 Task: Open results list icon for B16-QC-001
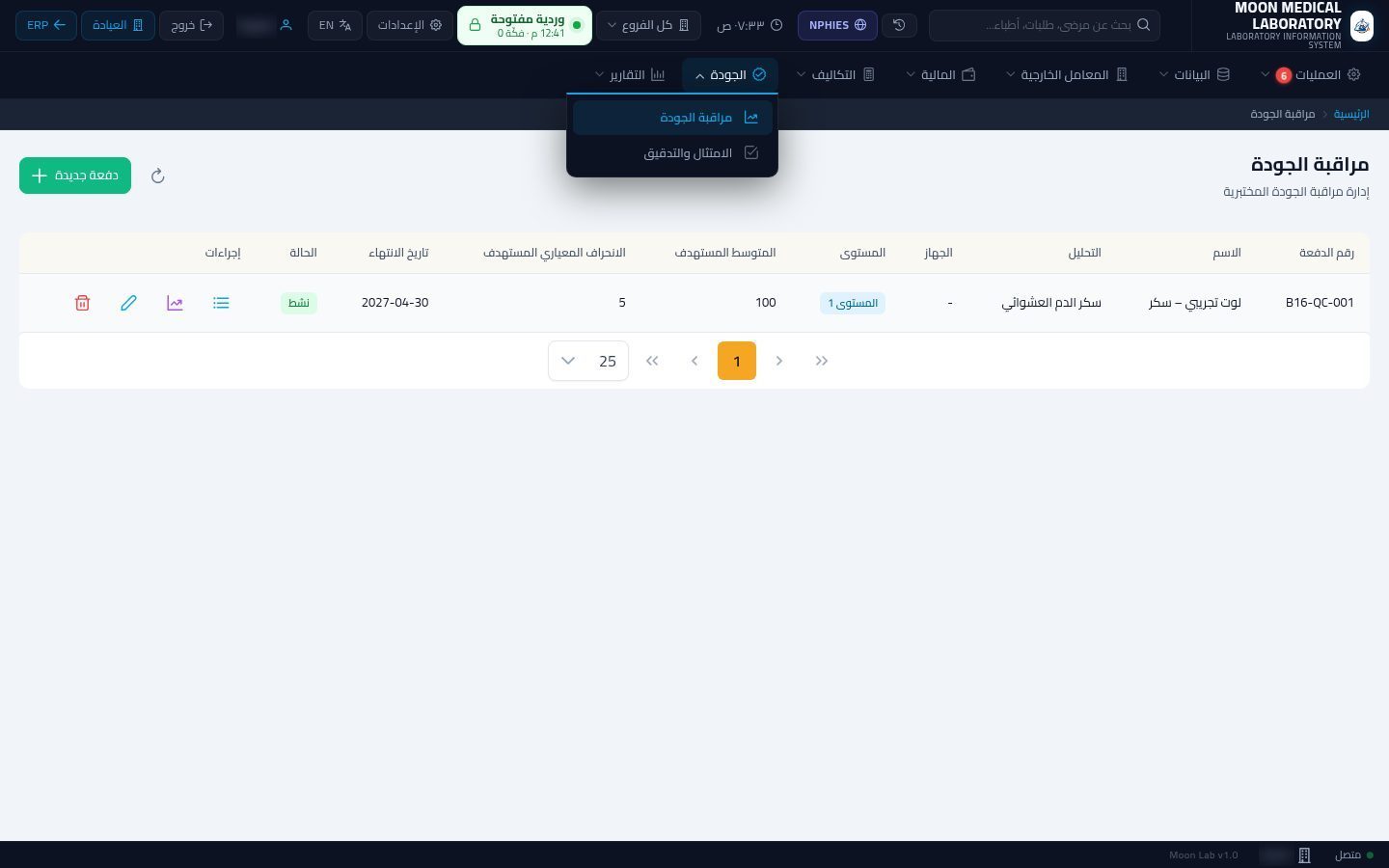click(x=221, y=303)
